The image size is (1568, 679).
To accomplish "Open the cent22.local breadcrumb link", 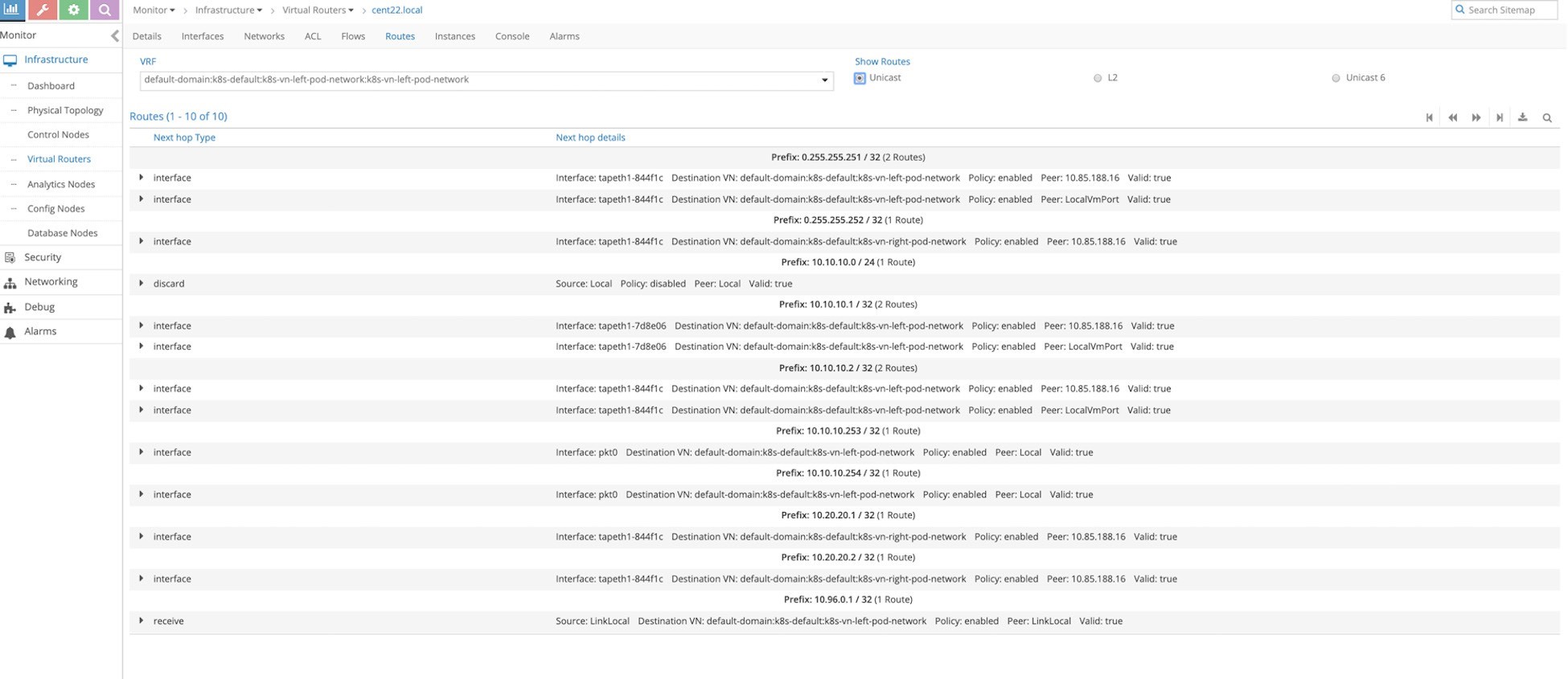I will tap(396, 10).
